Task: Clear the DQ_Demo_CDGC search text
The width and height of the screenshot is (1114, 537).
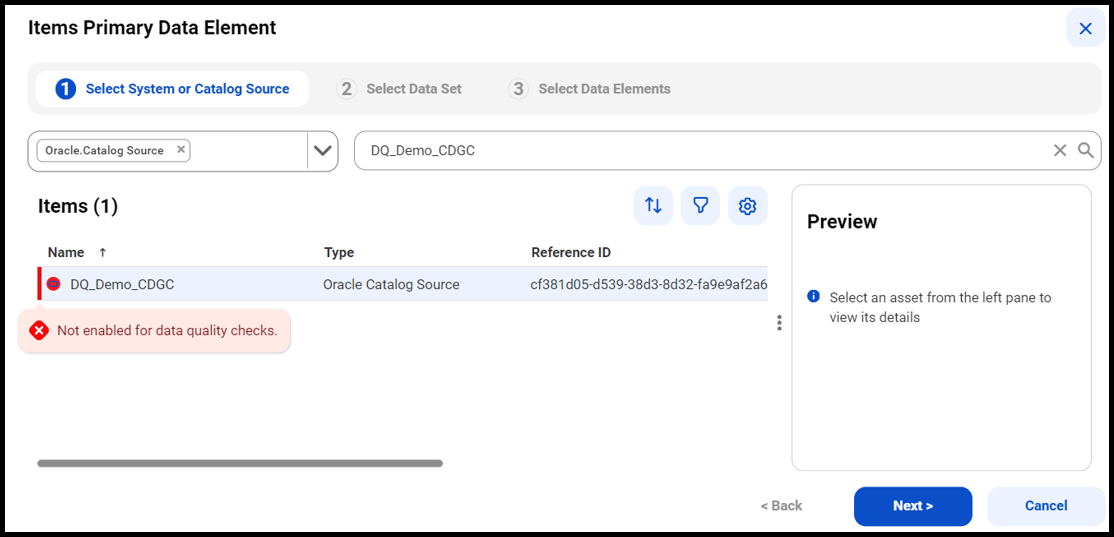Action: click(x=1060, y=150)
